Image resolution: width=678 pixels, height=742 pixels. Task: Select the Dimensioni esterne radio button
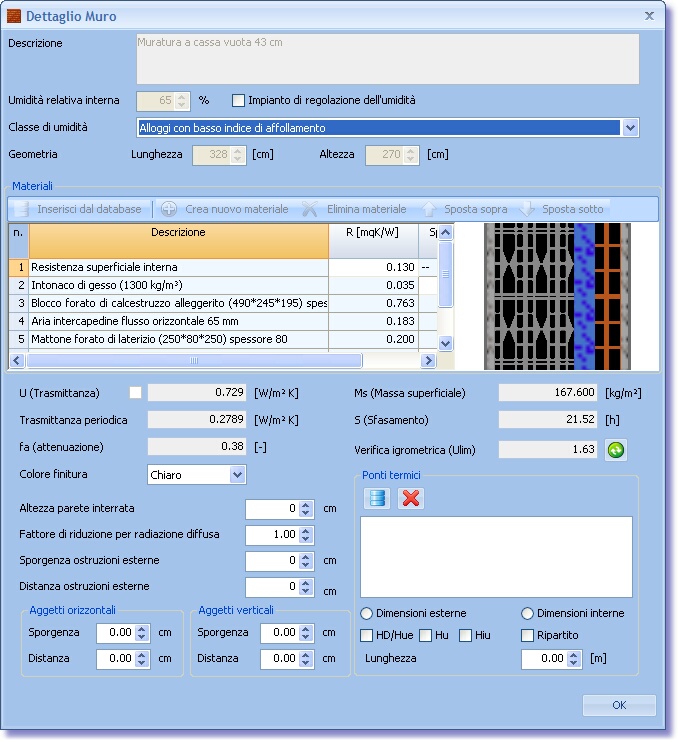(x=367, y=614)
